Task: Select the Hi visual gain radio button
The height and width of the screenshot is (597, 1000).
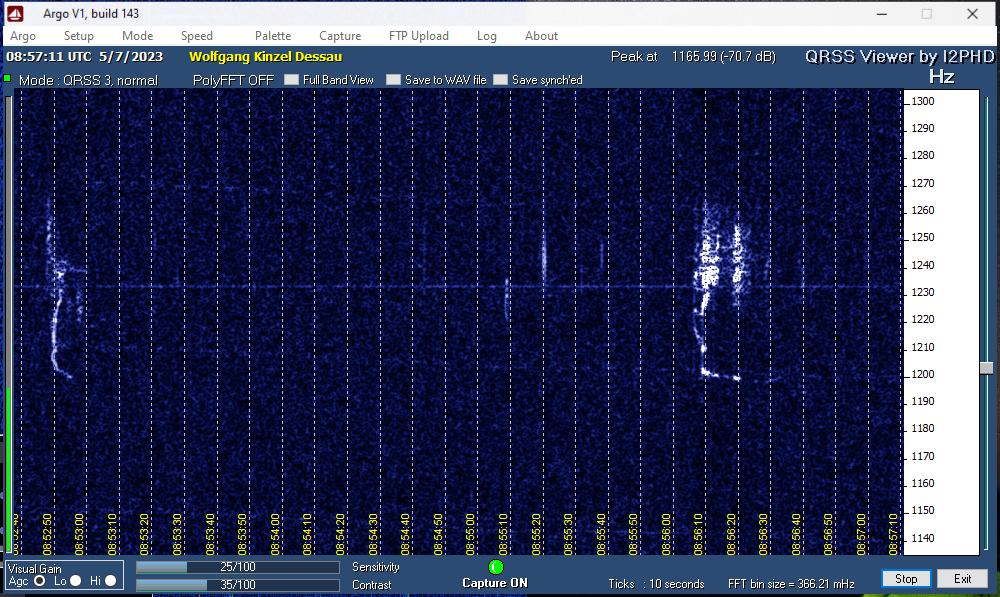Action: (110, 581)
